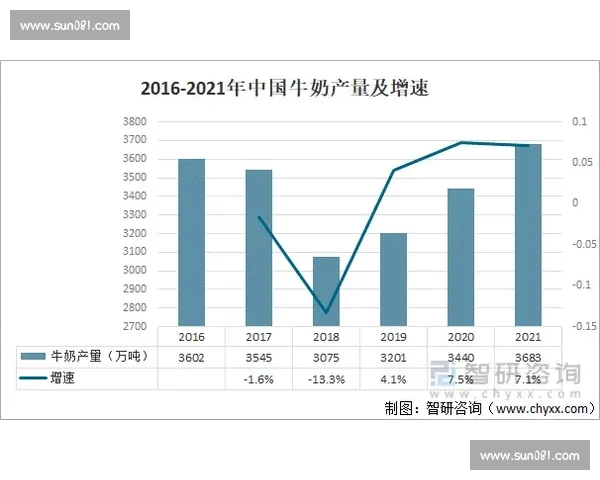Image resolution: width=600 pixels, height=480 pixels.
Task: Click the 3545 production value cell
Action: tap(259, 358)
